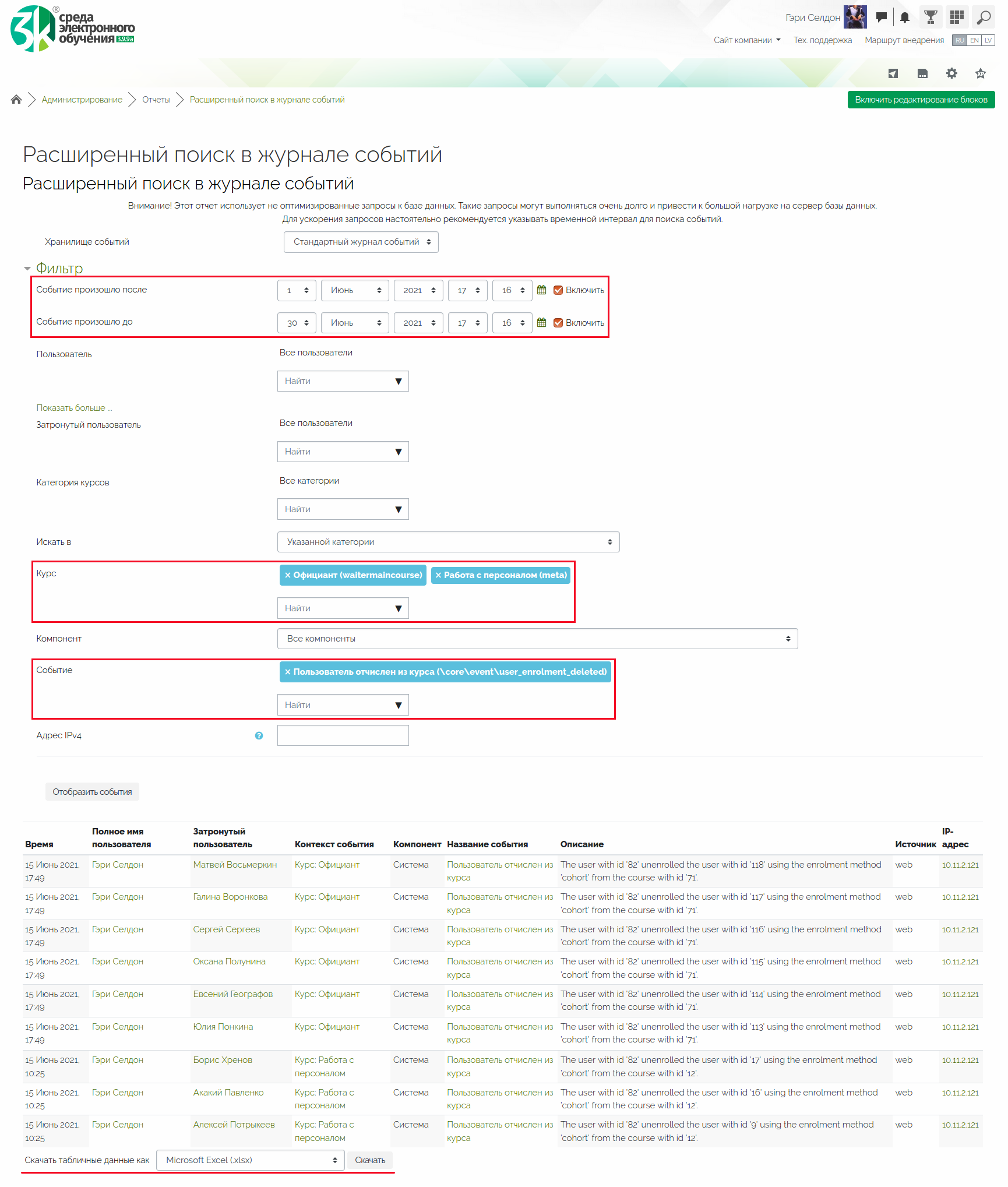
Task: Uncheck 'Включить' for 'Событие произошло до'
Action: (x=558, y=323)
